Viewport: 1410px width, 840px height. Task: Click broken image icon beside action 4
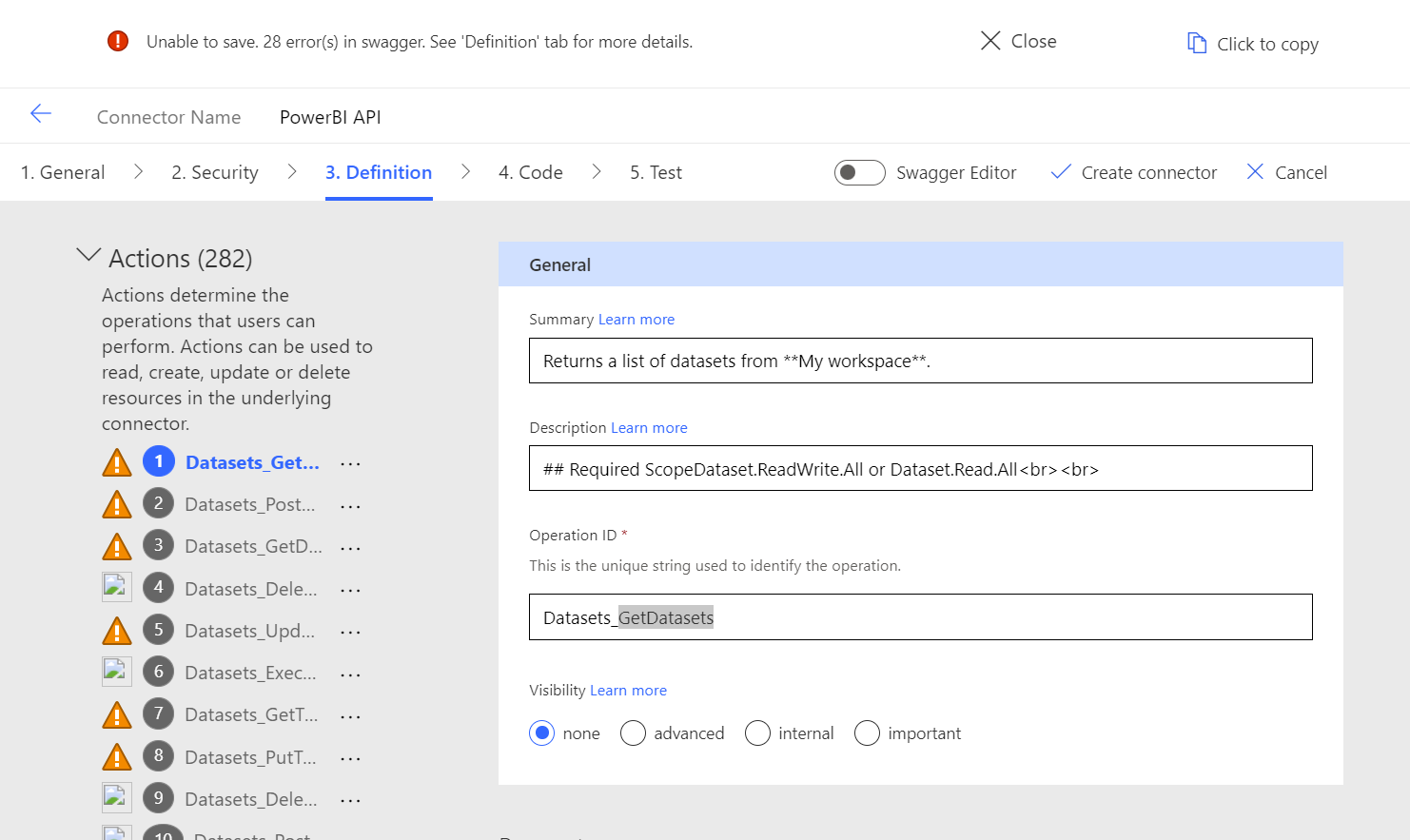tap(117, 587)
